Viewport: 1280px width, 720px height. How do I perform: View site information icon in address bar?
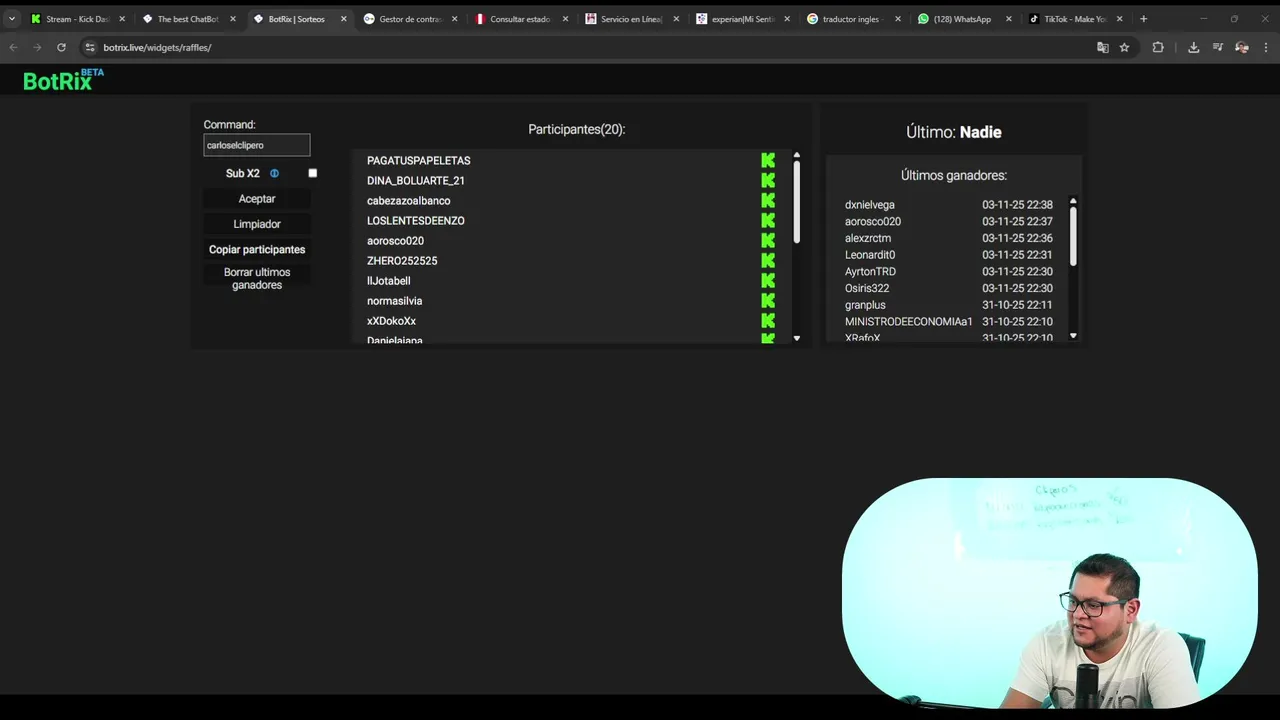[90, 47]
